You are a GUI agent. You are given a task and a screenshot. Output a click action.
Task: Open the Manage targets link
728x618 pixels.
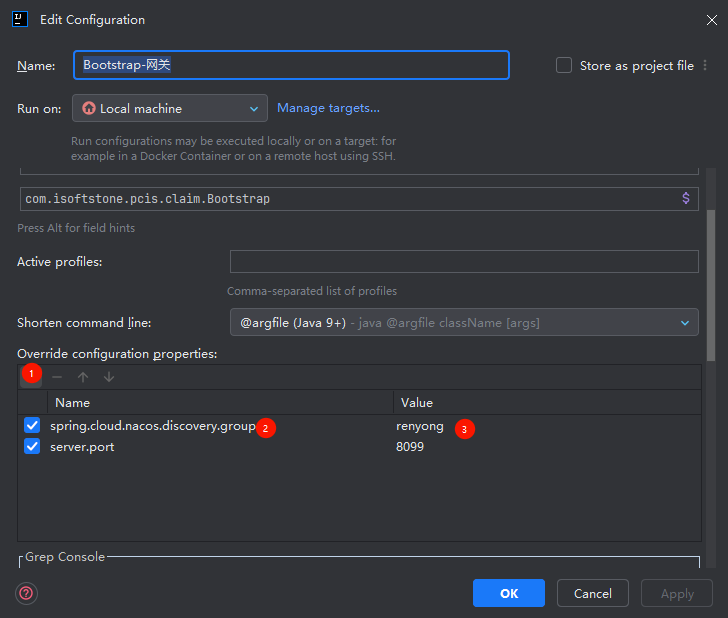pos(328,108)
